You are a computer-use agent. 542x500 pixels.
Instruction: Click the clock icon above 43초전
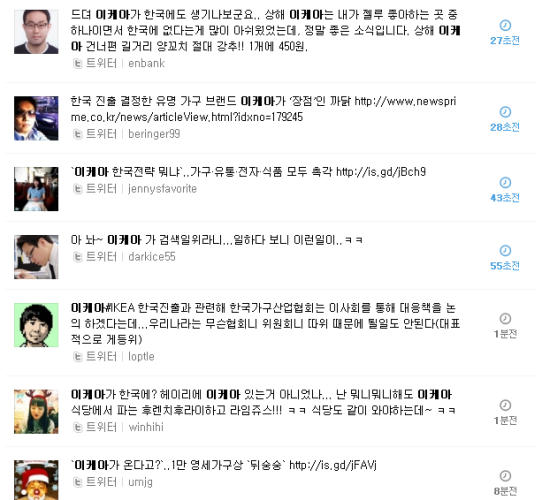click(505, 183)
